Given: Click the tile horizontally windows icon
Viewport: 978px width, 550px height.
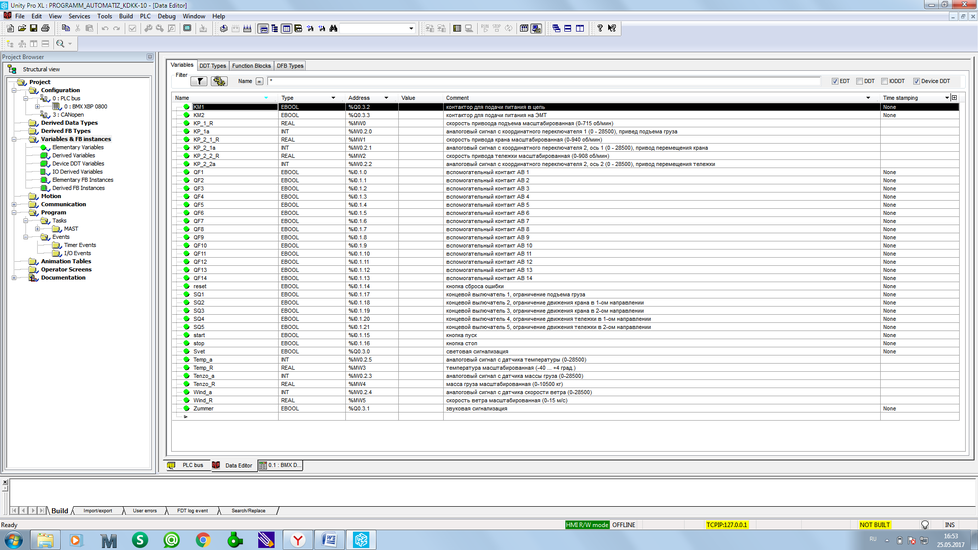Looking at the screenshot, I should click(568, 29).
